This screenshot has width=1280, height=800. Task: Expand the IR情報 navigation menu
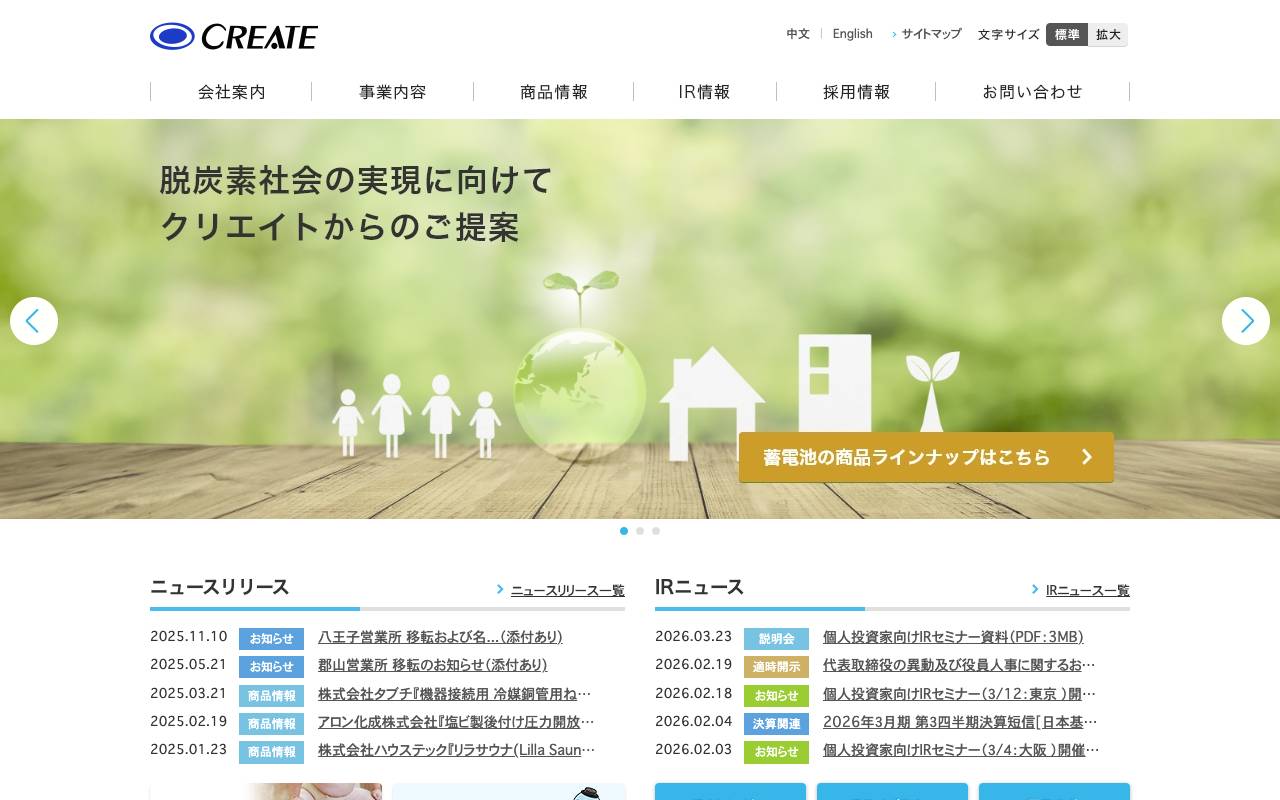pyautogui.click(x=703, y=91)
